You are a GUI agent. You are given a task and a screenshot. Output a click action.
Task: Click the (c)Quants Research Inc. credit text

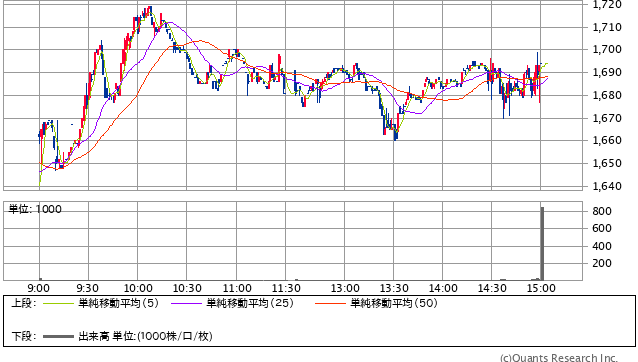point(559,358)
